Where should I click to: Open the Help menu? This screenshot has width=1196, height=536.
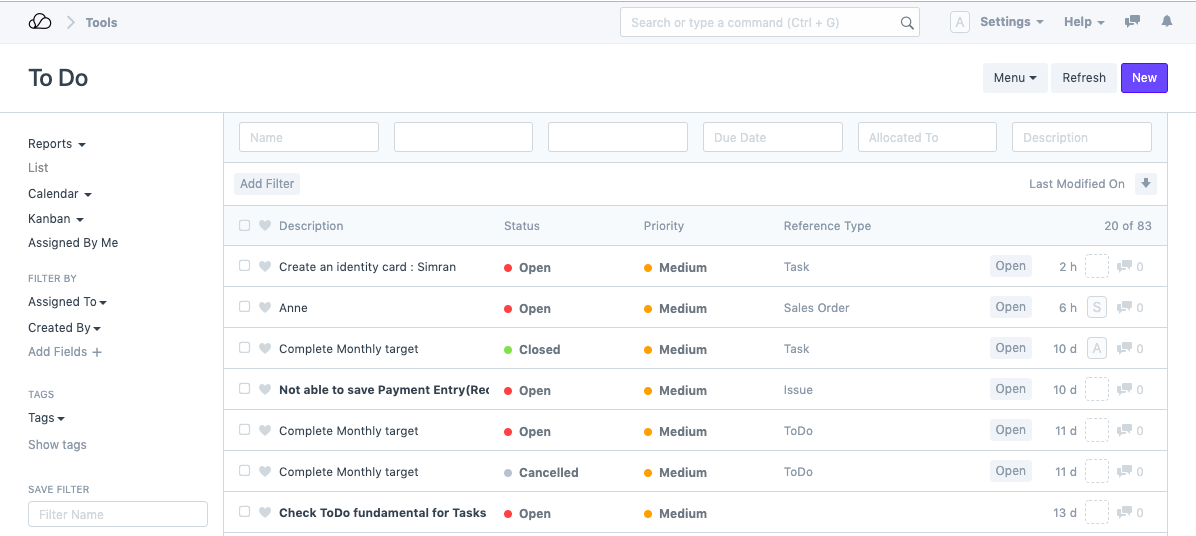tap(1084, 22)
